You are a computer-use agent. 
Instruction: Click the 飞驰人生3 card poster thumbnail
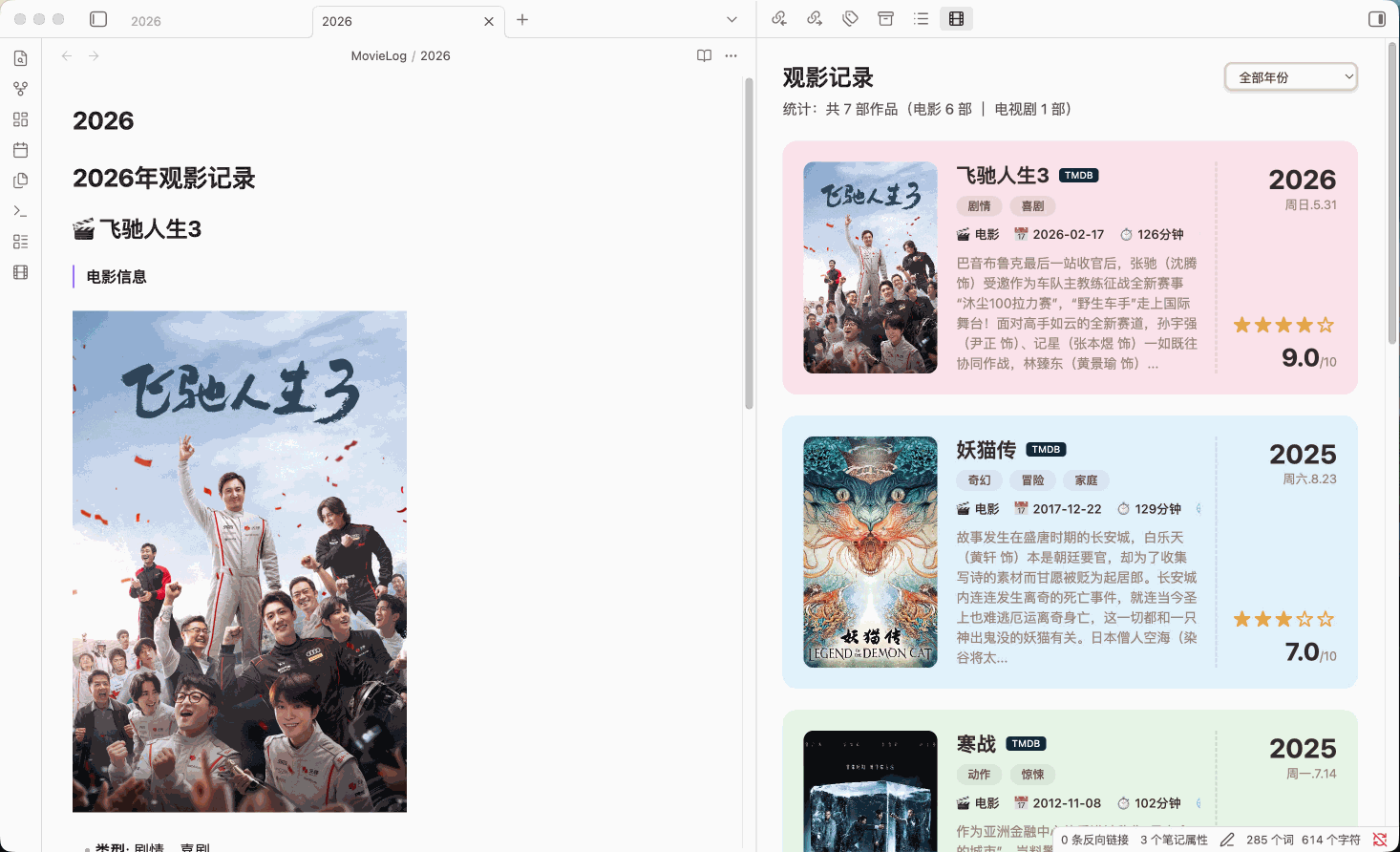point(870,267)
